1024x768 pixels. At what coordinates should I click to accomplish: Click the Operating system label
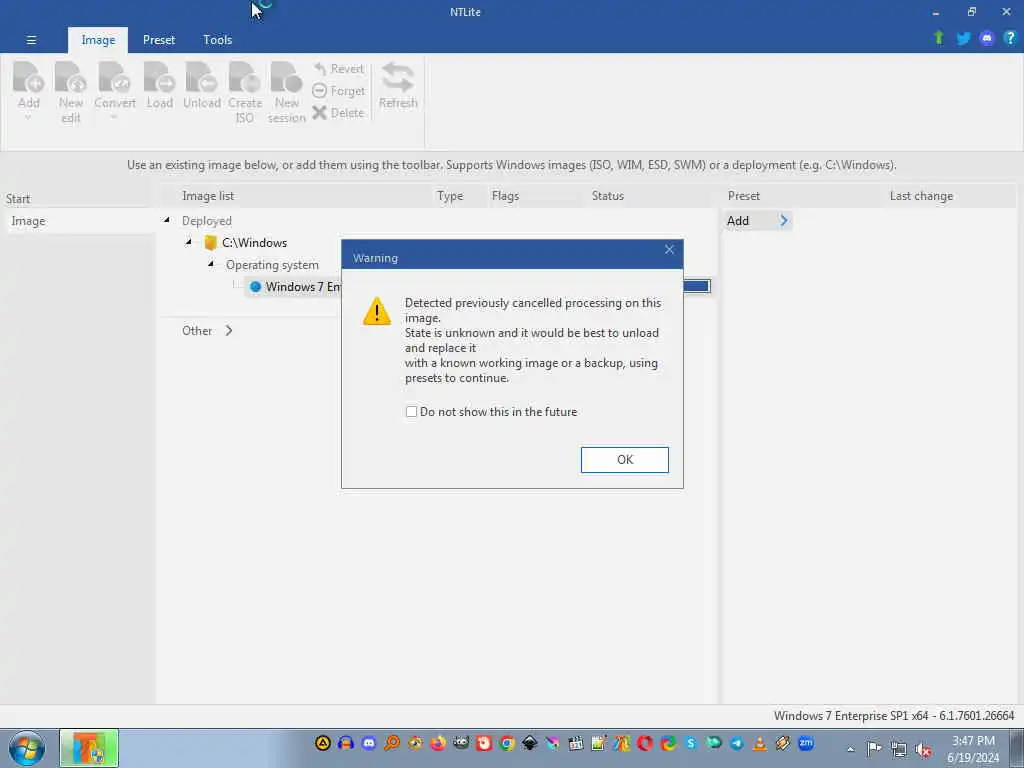click(272, 265)
